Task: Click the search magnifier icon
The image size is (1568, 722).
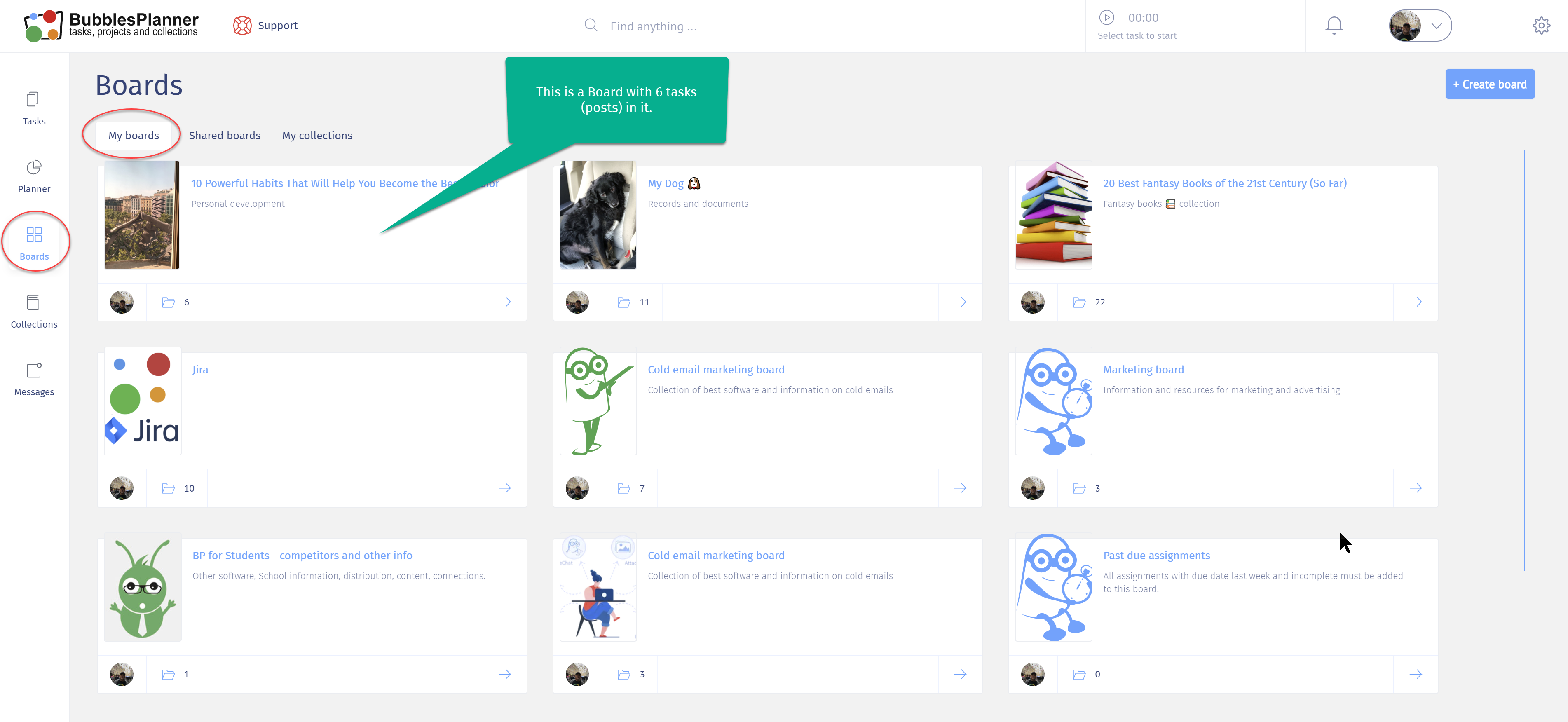Action: tap(591, 25)
